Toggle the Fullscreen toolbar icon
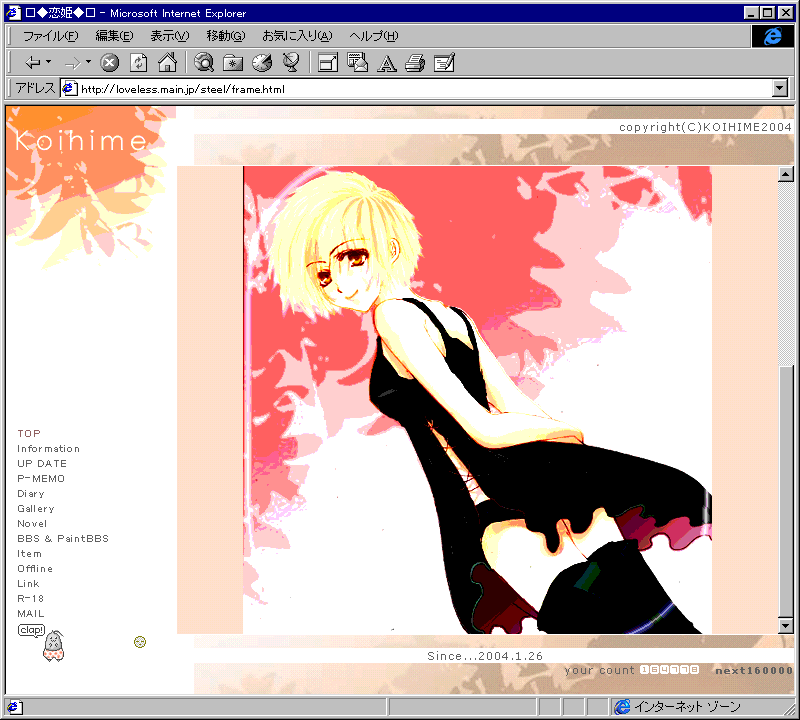 point(328,63)
